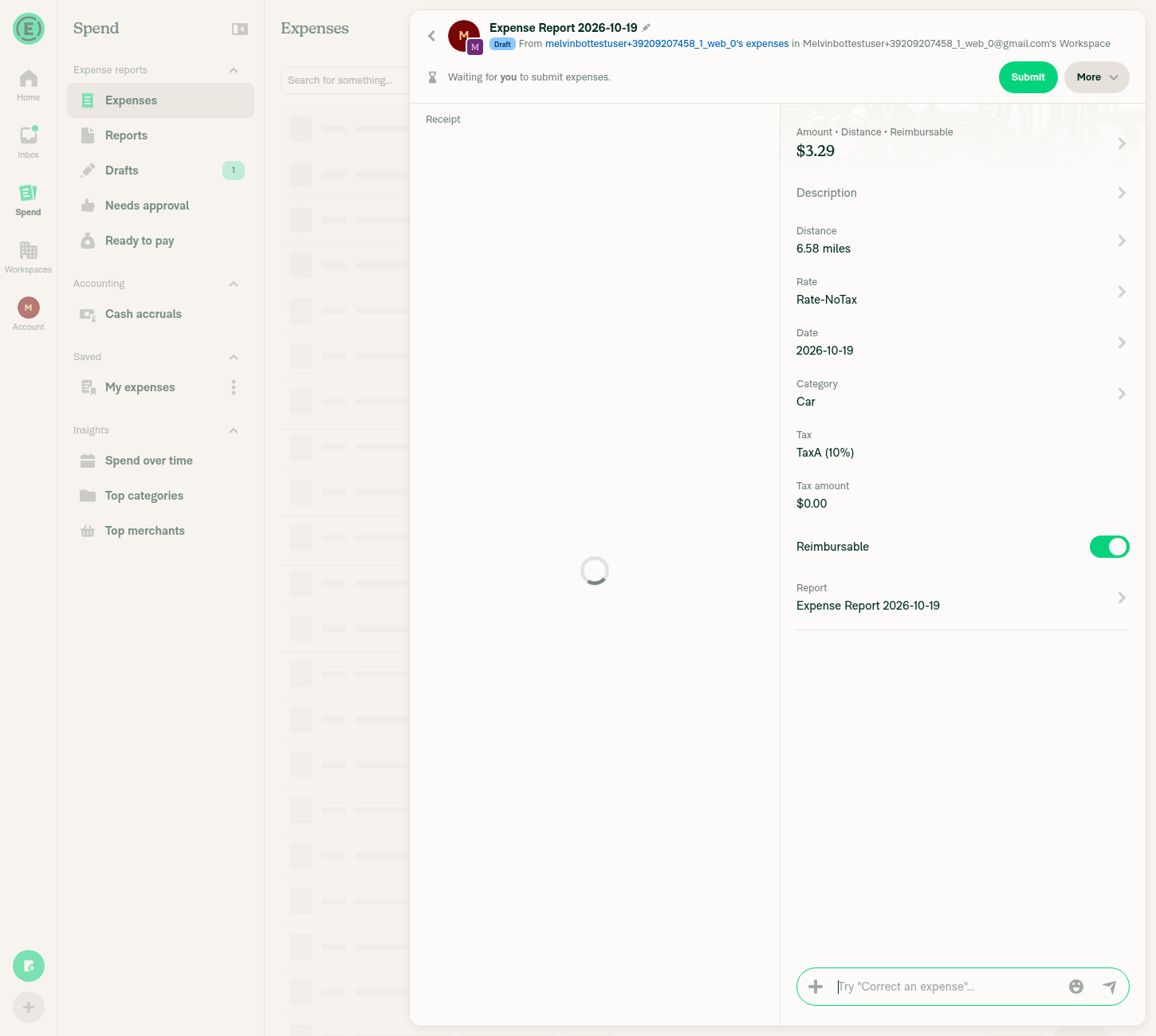This screenshot has width=1156, height=1036.
Task: Click the green Submit button
Action: pos(1028,77)
